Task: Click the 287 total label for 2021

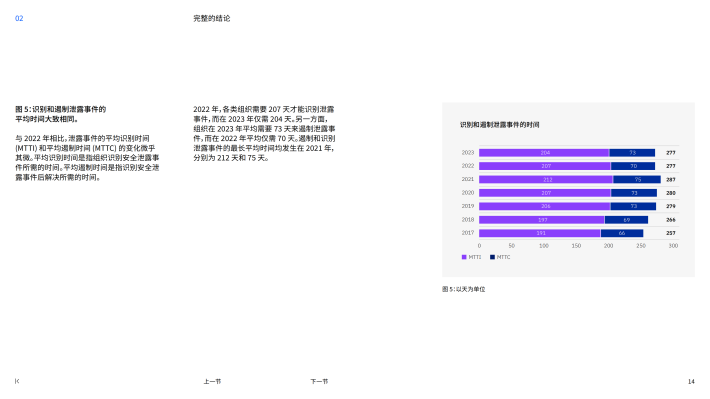Action: point(671,179)
